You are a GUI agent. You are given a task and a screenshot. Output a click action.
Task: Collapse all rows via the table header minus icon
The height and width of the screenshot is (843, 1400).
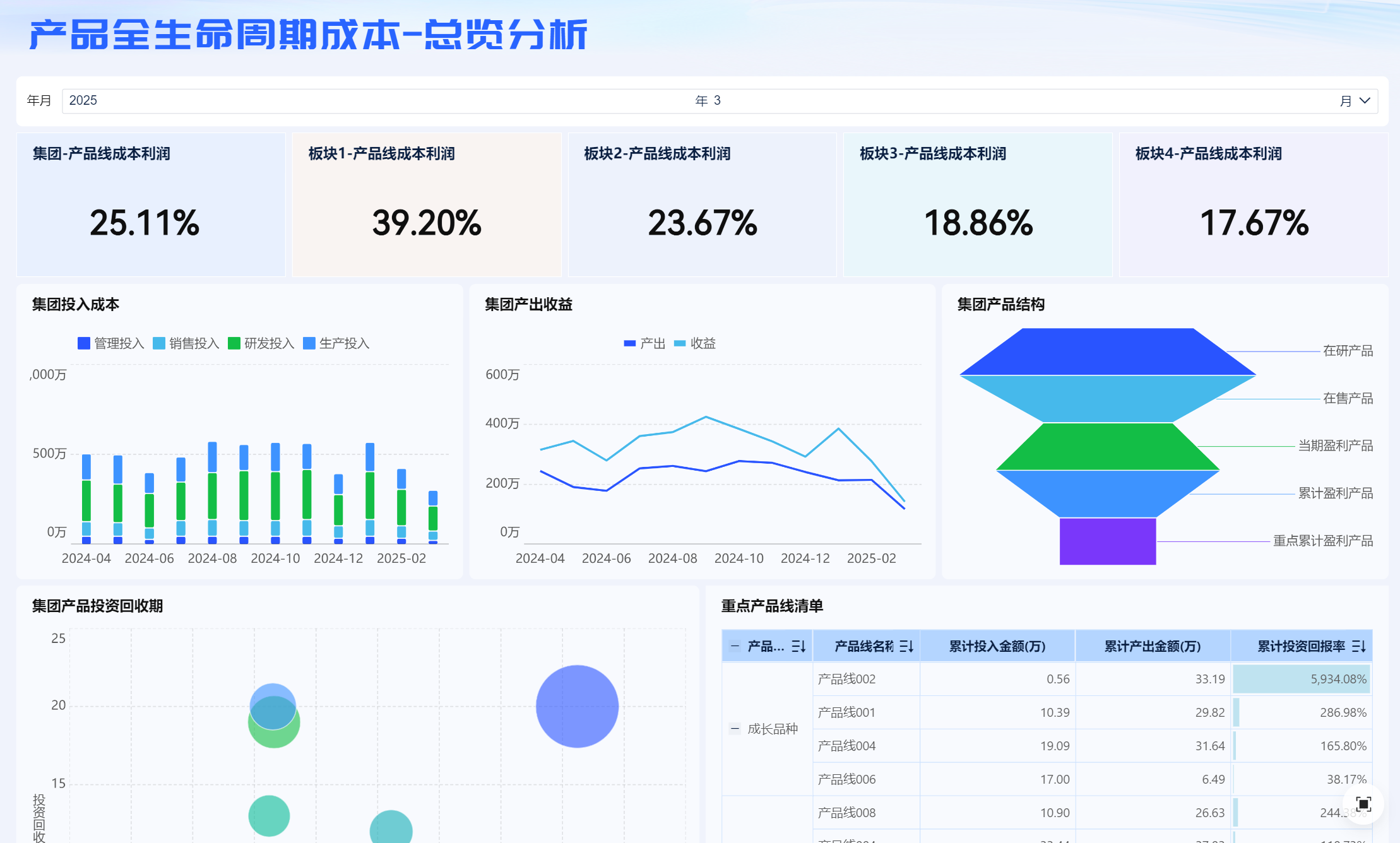(x=735, y=646)
